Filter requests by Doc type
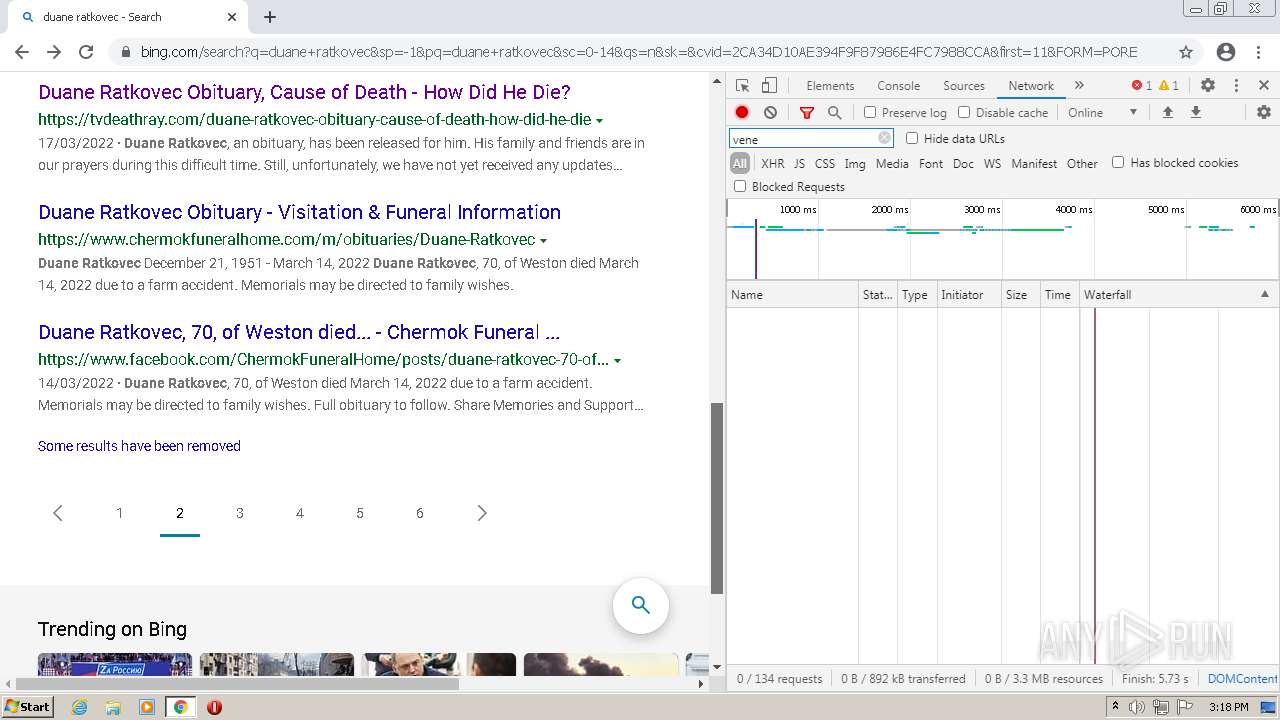The width and height of the screenshot is (1280, 720). (963, 164)
